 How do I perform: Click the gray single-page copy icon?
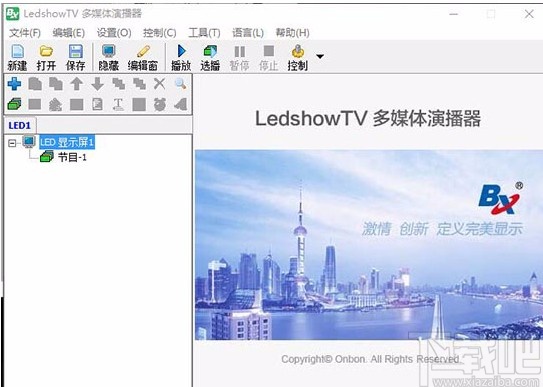click(x=35, y=84)
